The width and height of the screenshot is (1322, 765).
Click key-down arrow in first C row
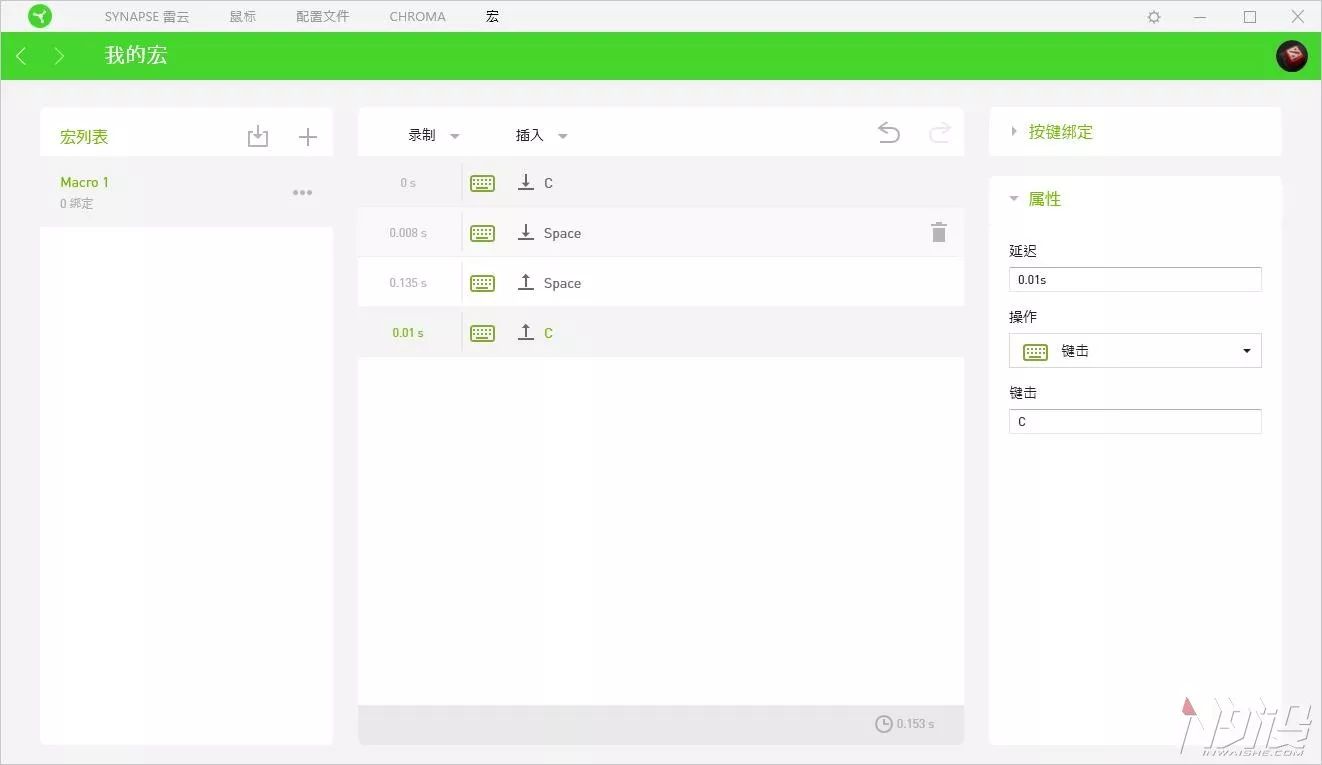[x=526, y=183]
